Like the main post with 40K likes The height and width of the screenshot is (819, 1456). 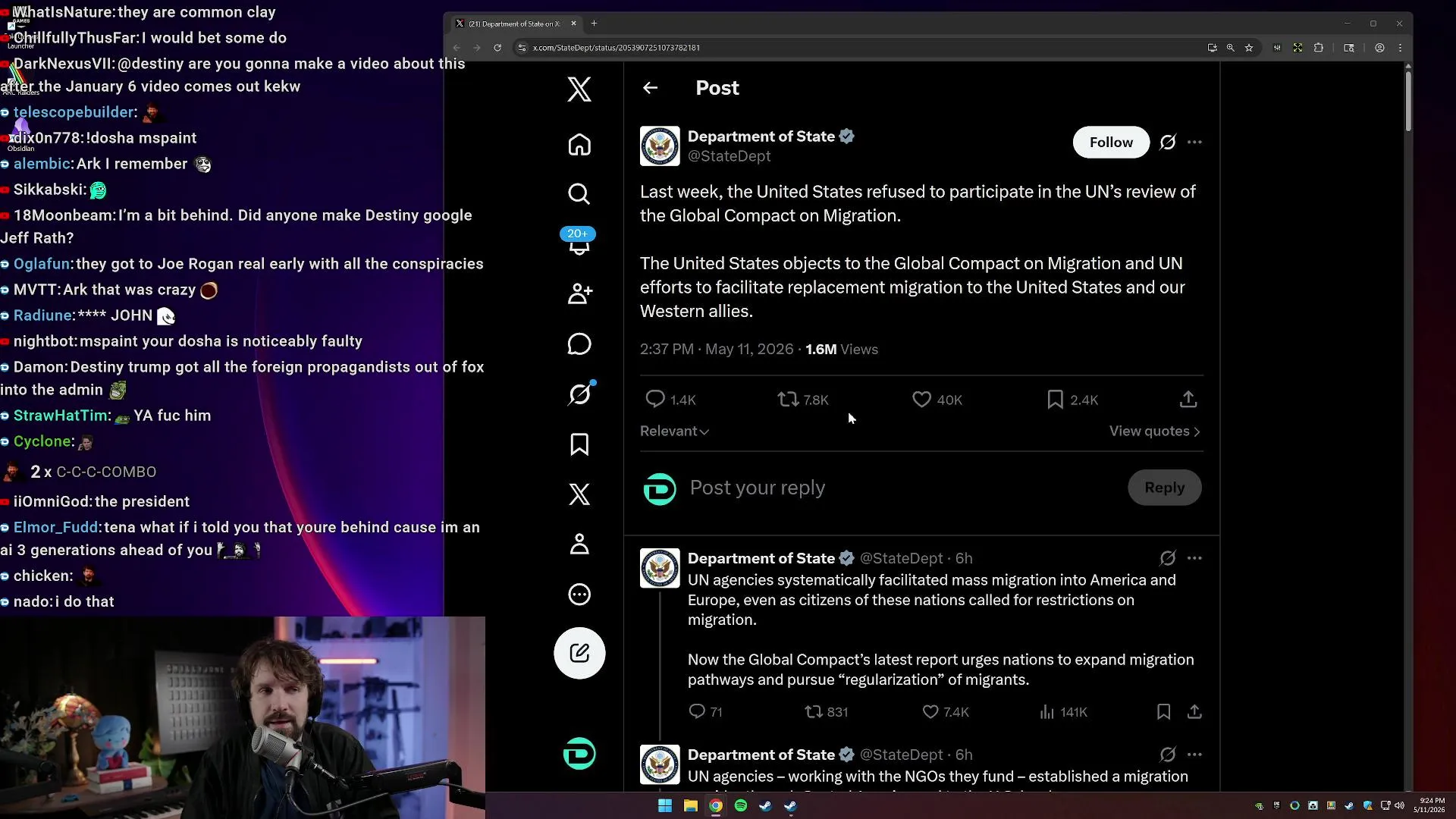coord(937,400)
